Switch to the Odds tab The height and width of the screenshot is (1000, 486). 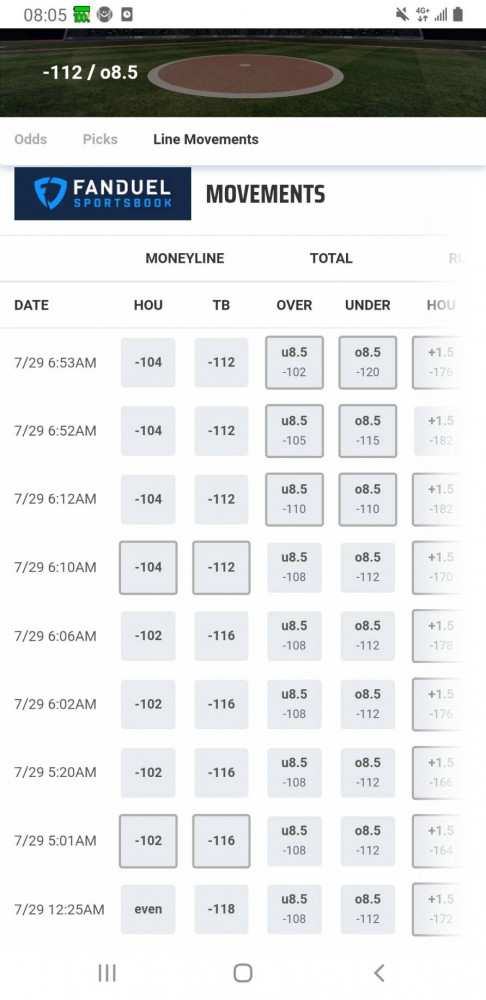[x=31, y=139]
